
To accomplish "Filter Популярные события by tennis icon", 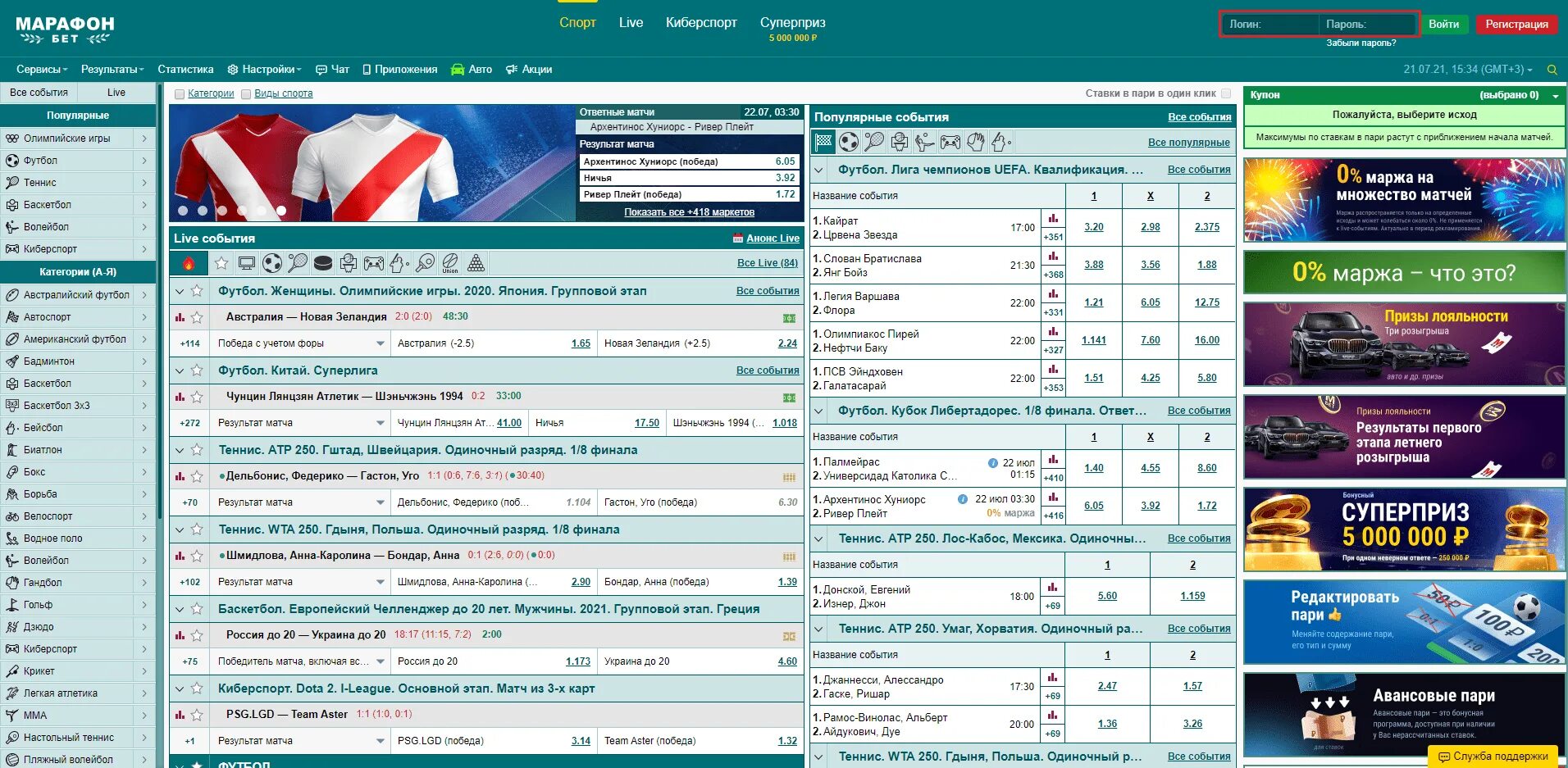I will coord(874,142).
